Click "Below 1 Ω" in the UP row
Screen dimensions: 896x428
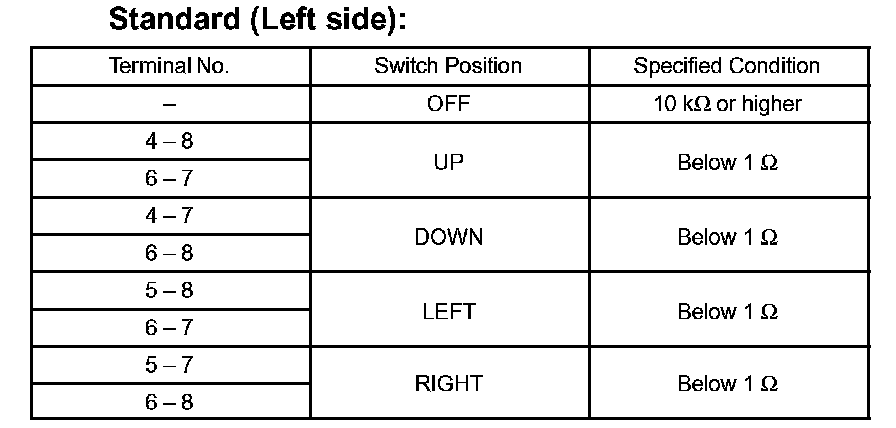(727, 161)
